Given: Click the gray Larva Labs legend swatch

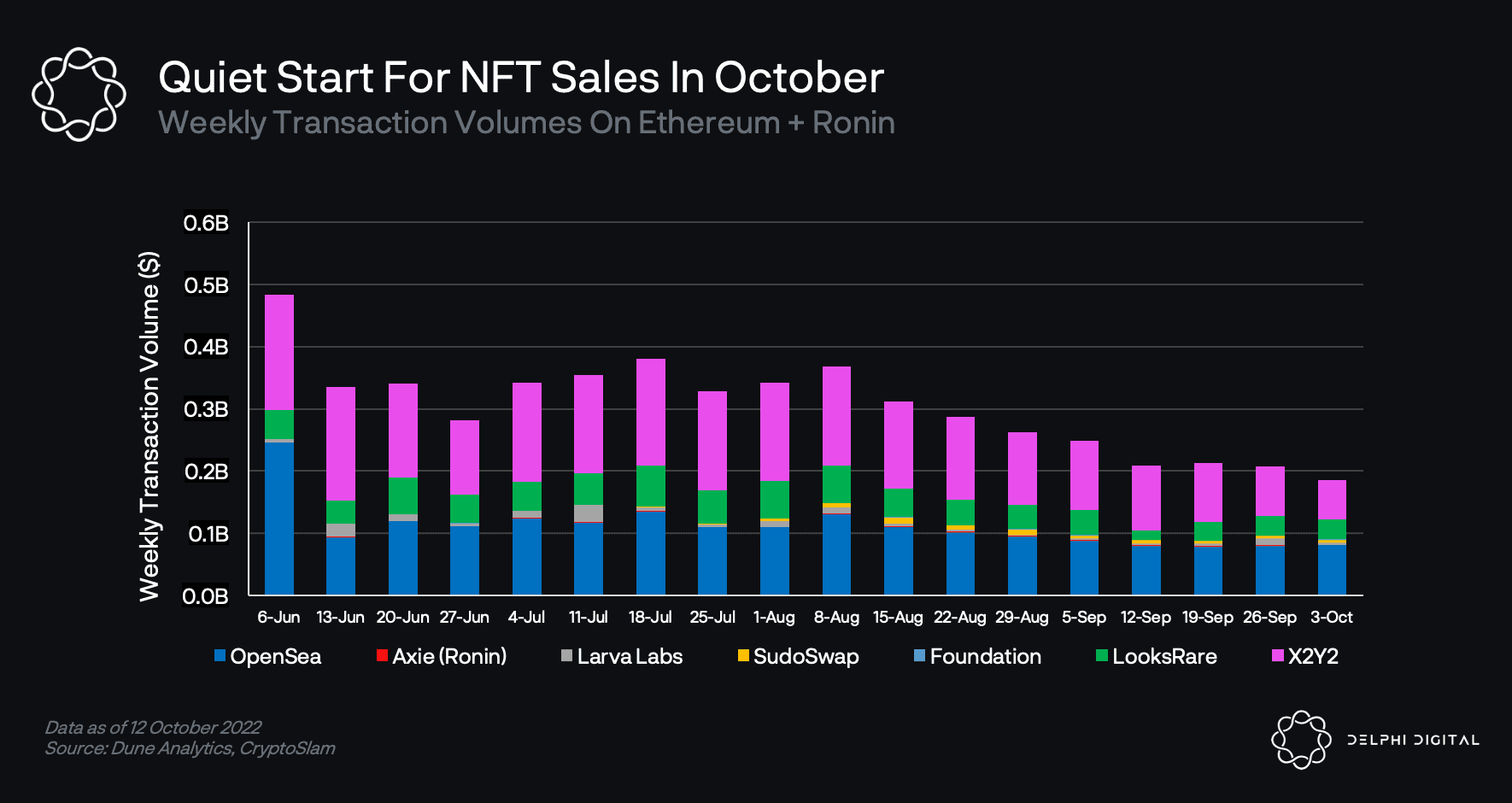Looking at the screenshot, I should click(x=566, y=656).
